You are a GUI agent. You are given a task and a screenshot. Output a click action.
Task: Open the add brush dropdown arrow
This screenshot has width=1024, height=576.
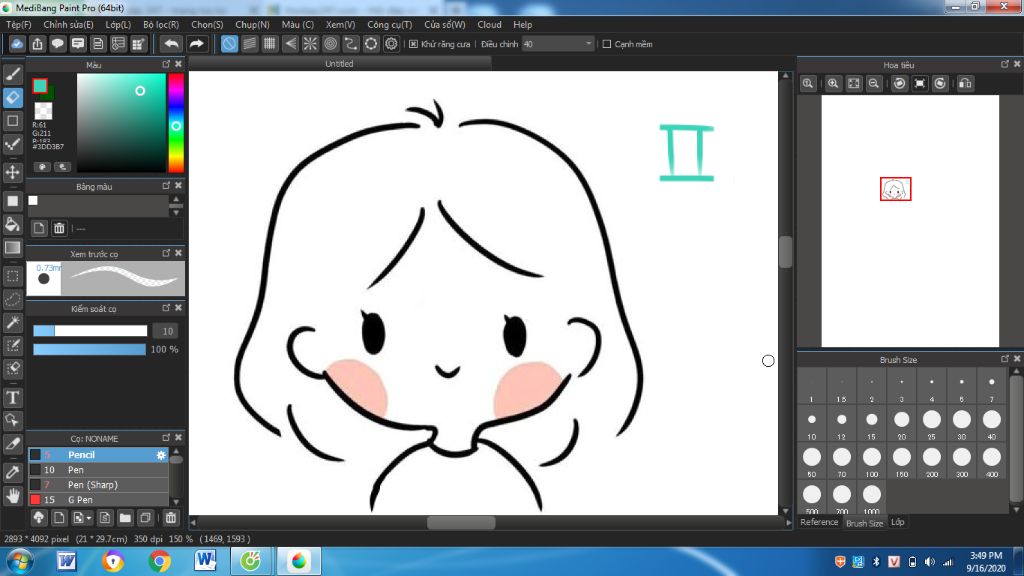[89, 519]
